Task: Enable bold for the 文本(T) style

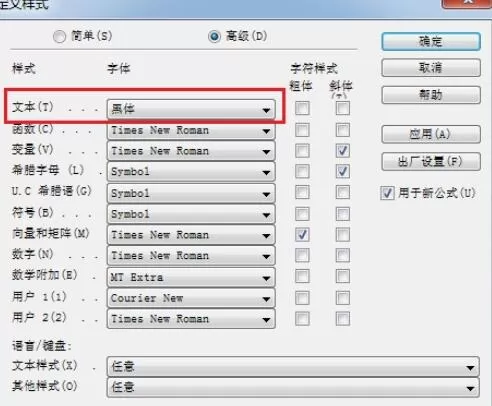Action: pos(302,108)
